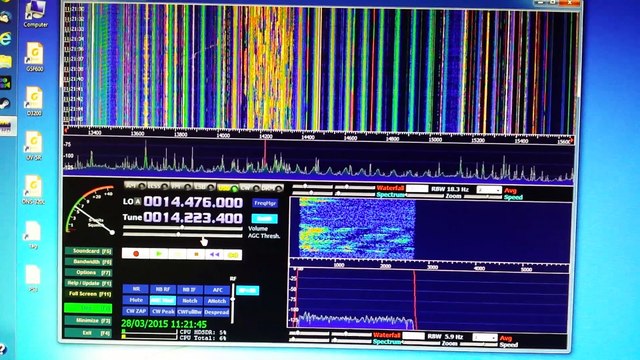Image resolution: width=640 pixels, height=360 pixels.
Task: Open Soundcard settings [F5]
Action: coord(89,251)
